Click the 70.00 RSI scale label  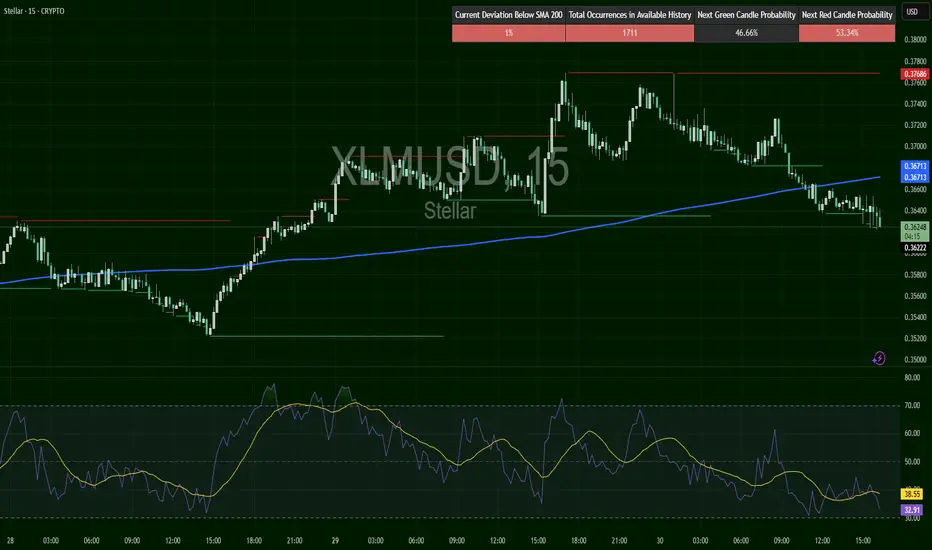click(x=912, y=405)
